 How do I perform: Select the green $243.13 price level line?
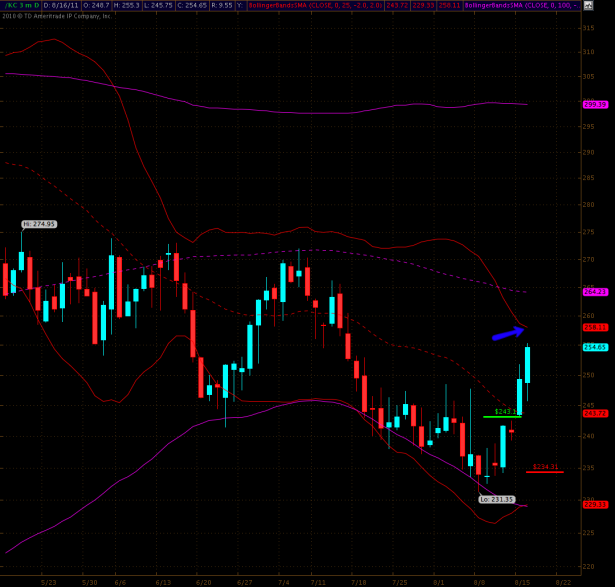[502, 416]
